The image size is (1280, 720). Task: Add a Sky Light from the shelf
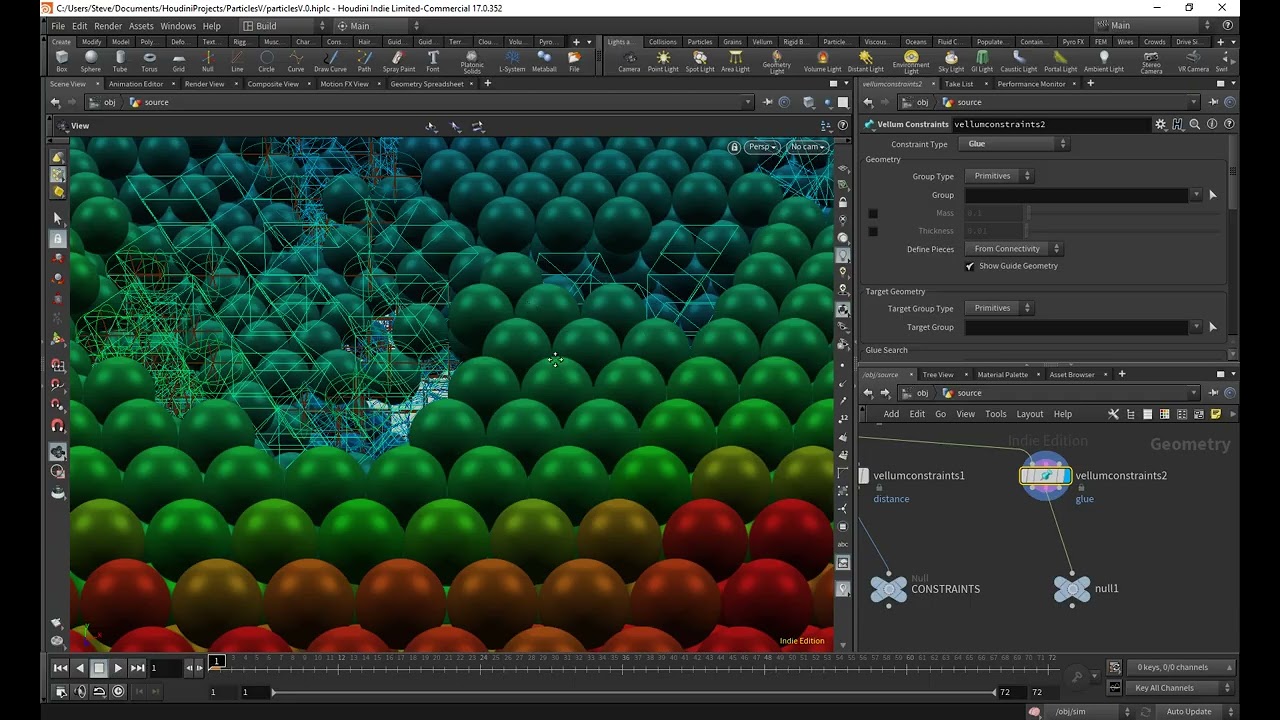951,62
